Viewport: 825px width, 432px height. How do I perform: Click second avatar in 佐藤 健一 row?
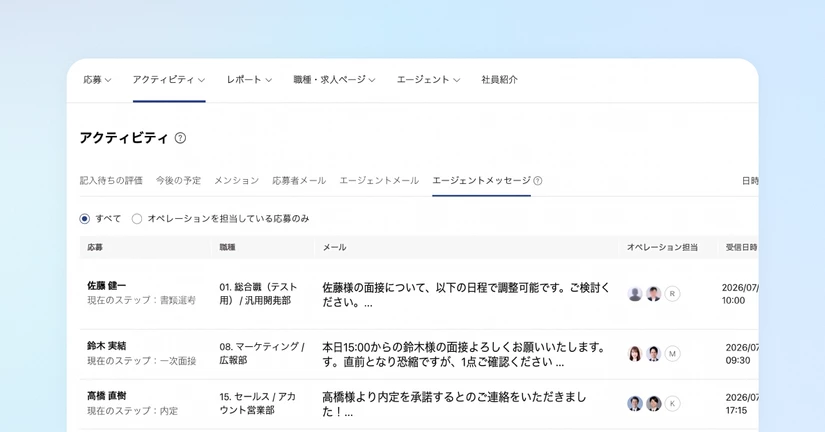tap(653, 294)
